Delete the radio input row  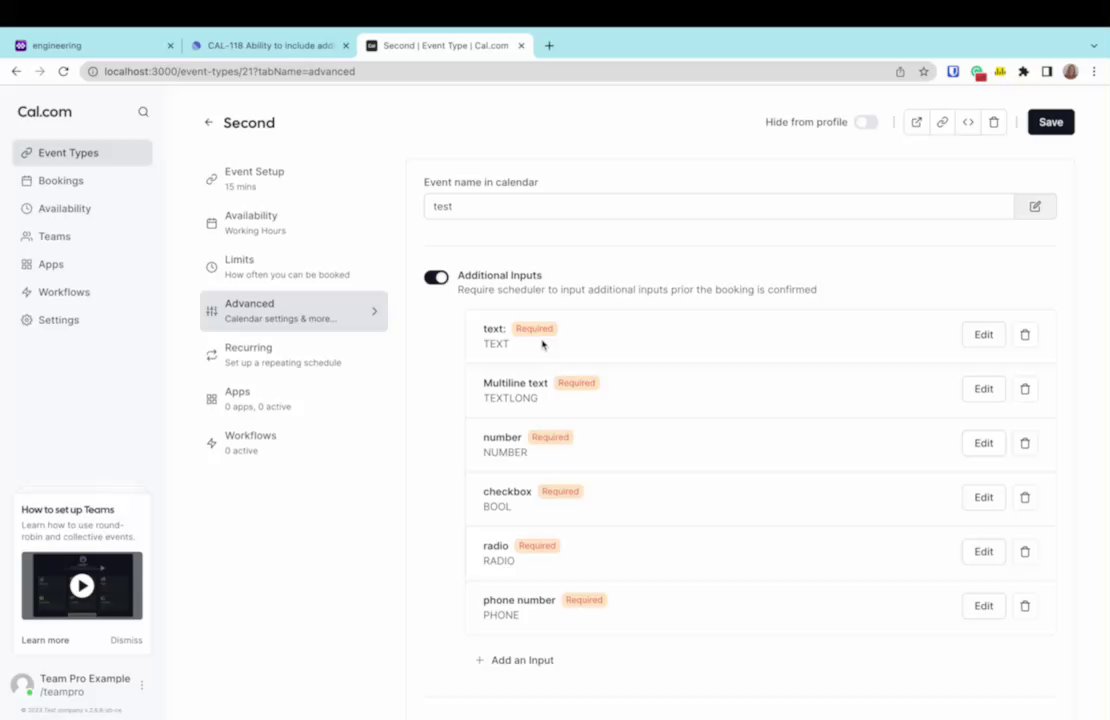coord(1024,552)
